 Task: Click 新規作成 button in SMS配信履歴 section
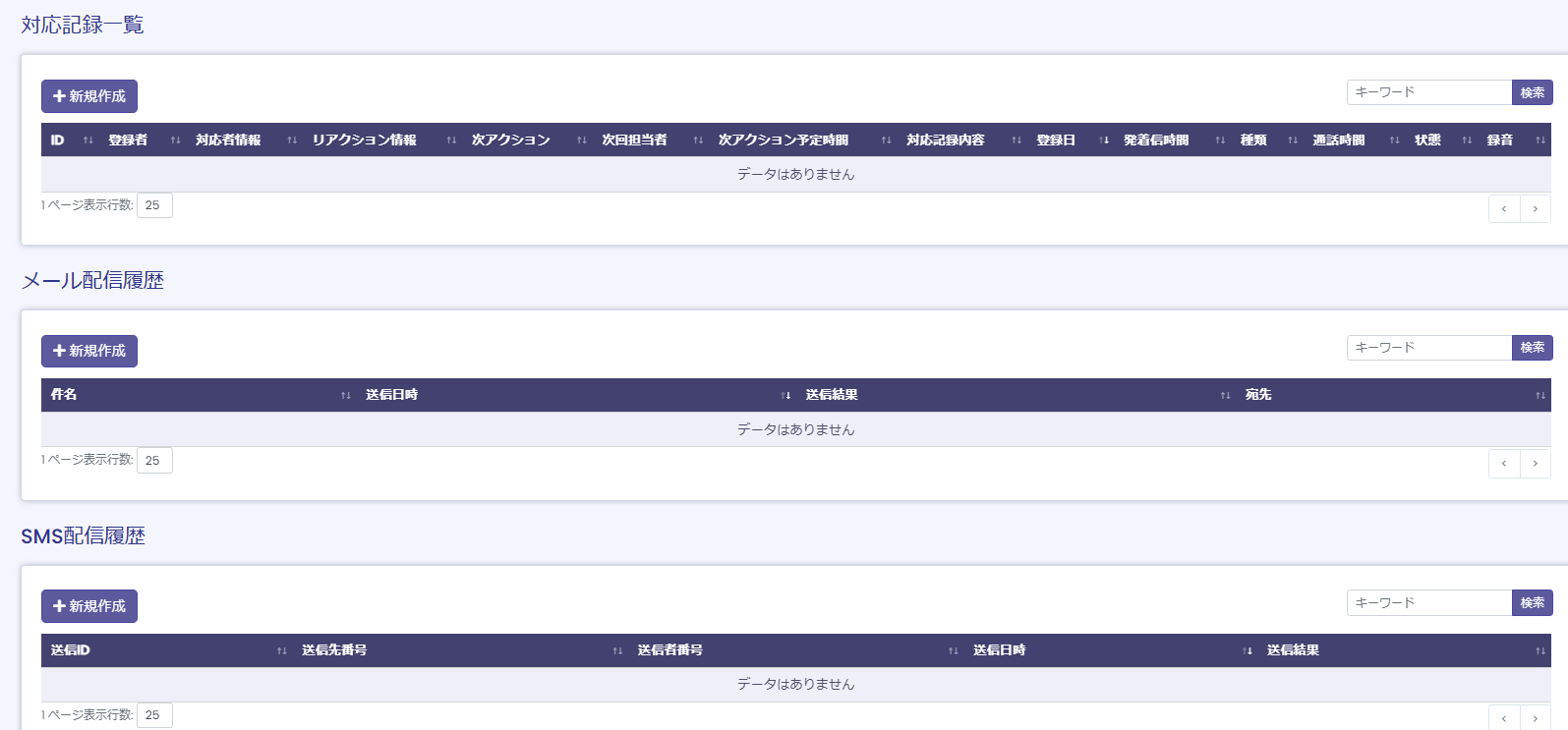[89, 606]
